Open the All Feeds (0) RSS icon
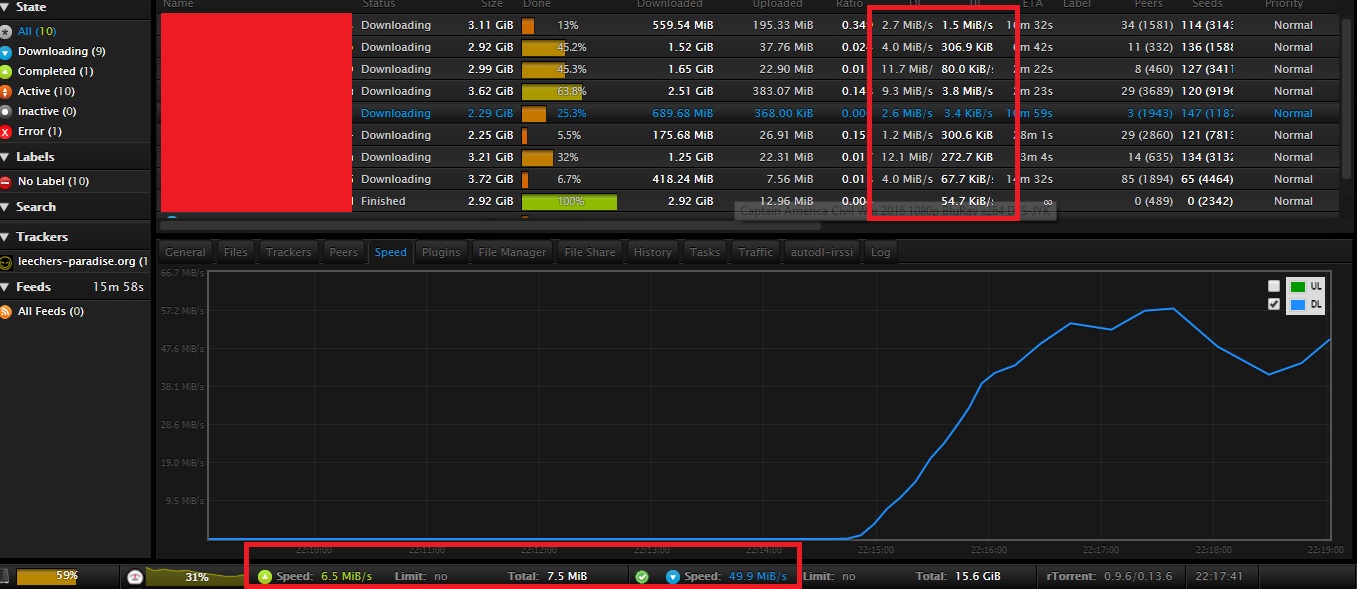Viewport: 1357px width, 589px height. [x=6, y=311]
